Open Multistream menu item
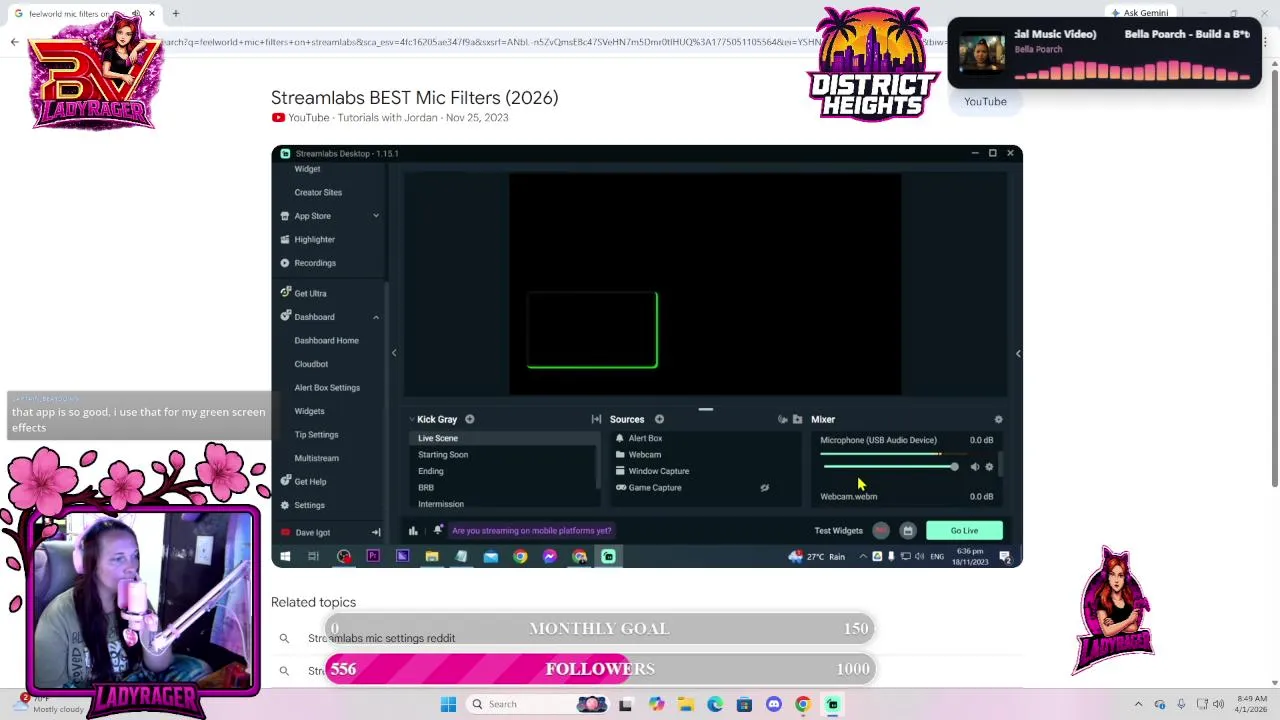Viewport: 1280px width, 720px height. coord(316,458)
